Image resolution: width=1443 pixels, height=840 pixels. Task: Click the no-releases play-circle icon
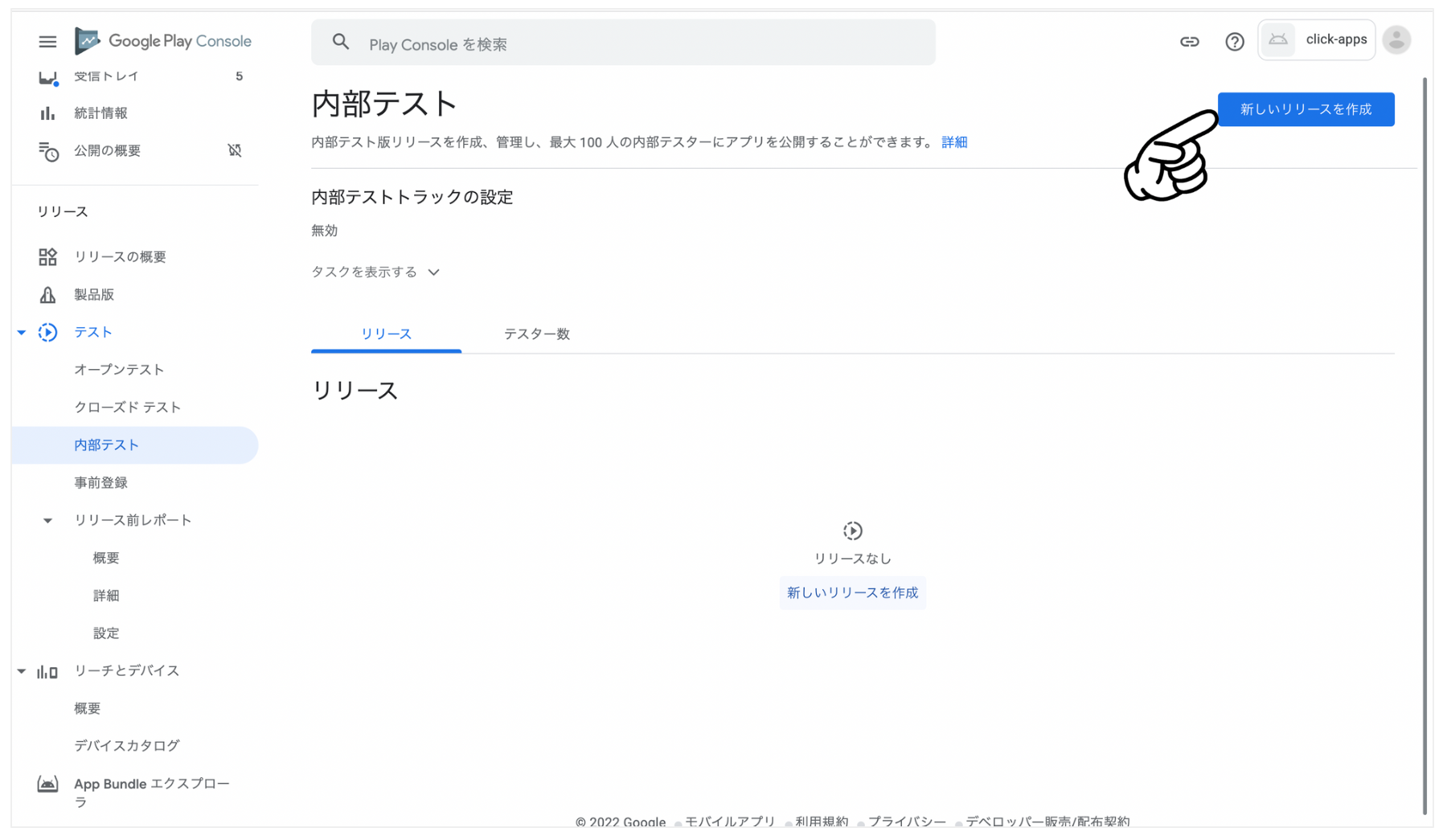click(852, 531)
